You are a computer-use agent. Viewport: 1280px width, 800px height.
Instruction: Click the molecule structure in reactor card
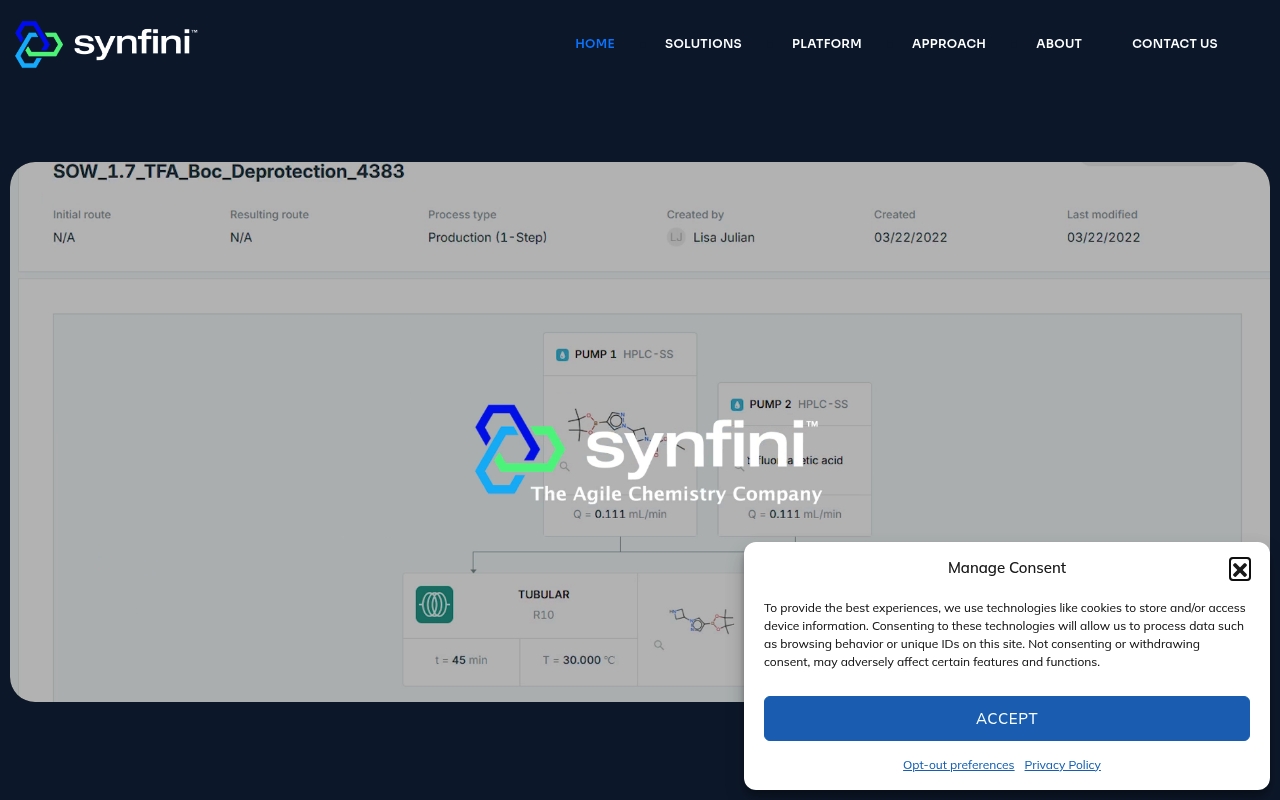(x=702, y=620)
